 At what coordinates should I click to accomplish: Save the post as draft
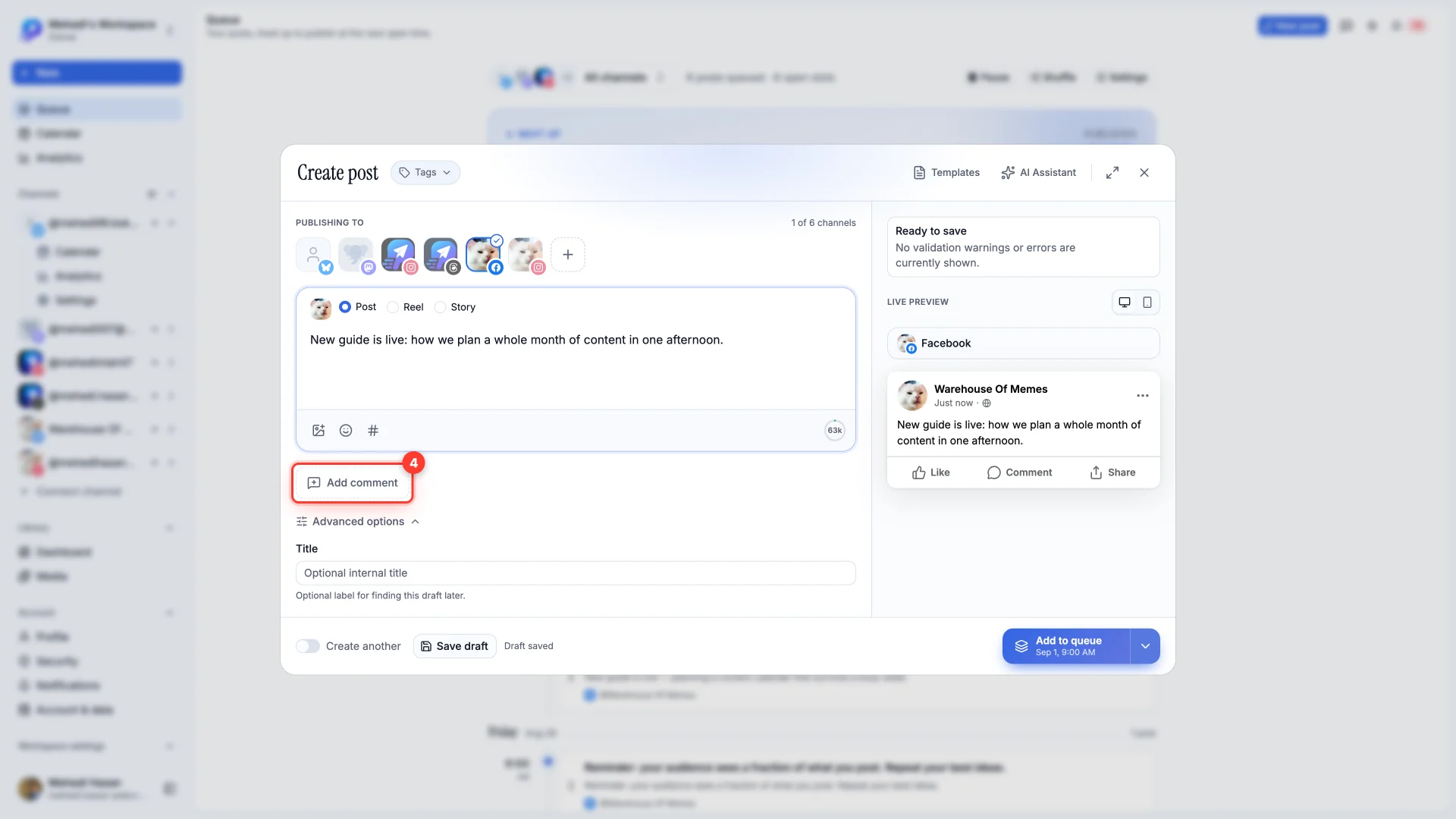pos(454,646)
